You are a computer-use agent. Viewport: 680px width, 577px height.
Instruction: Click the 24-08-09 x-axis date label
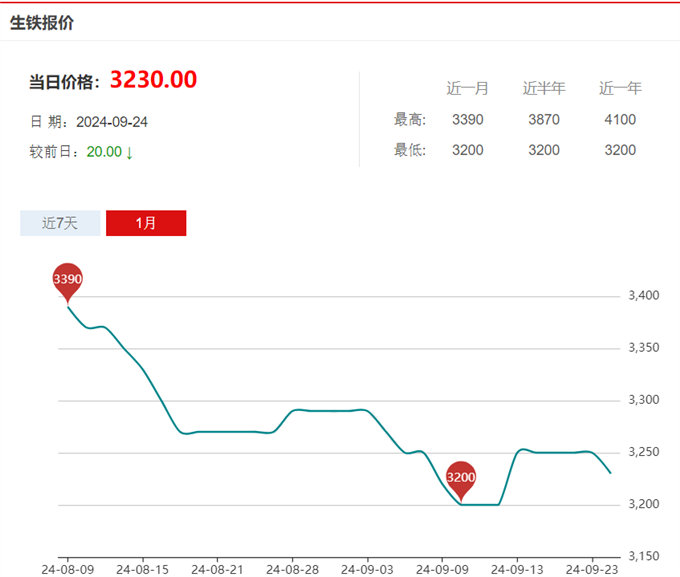pyautogui.click(x=67, y=568)
